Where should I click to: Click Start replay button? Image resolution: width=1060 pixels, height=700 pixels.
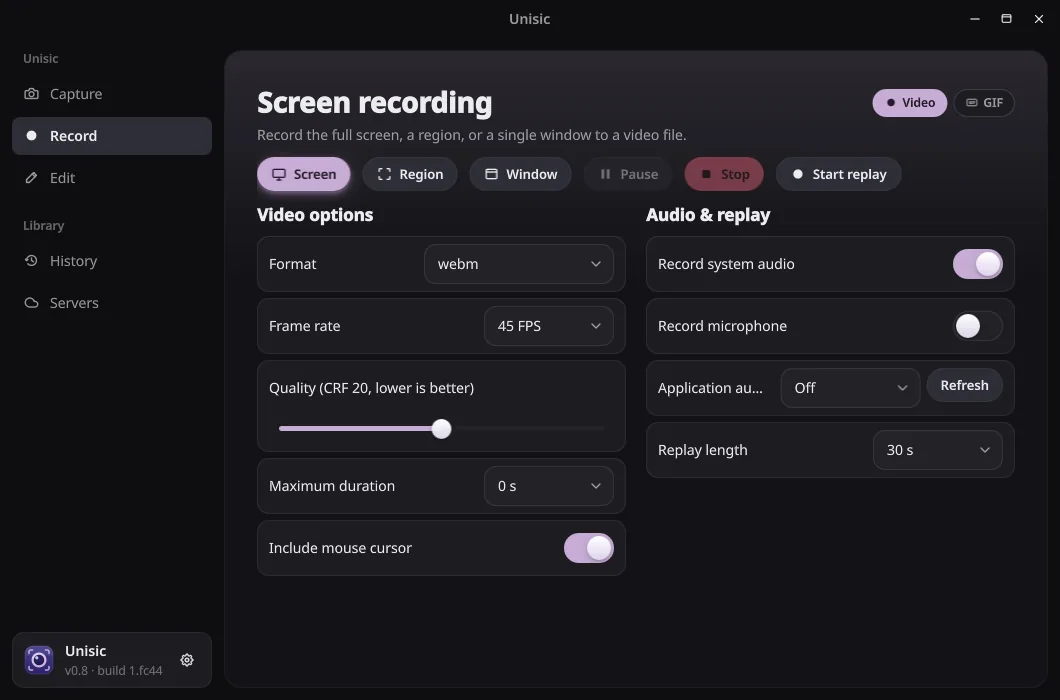(838, 174)
